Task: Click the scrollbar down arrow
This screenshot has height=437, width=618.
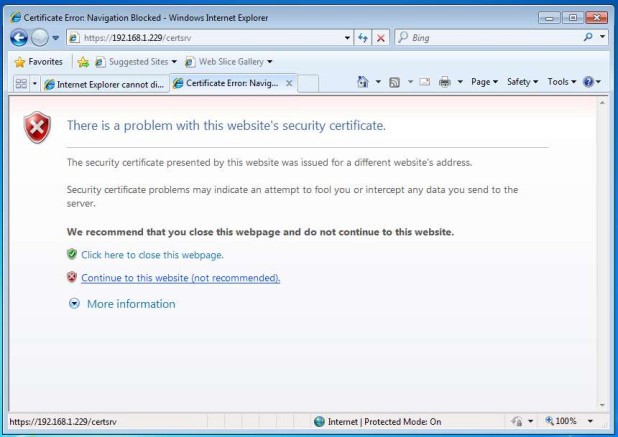Action: [x=602, y=405]
